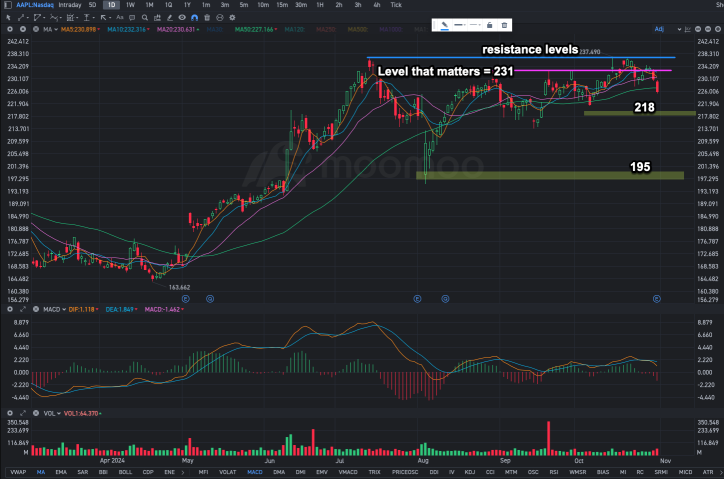Click the magnifier zoom tool
Screen dimensions: 724x479
tap(145, 18)
